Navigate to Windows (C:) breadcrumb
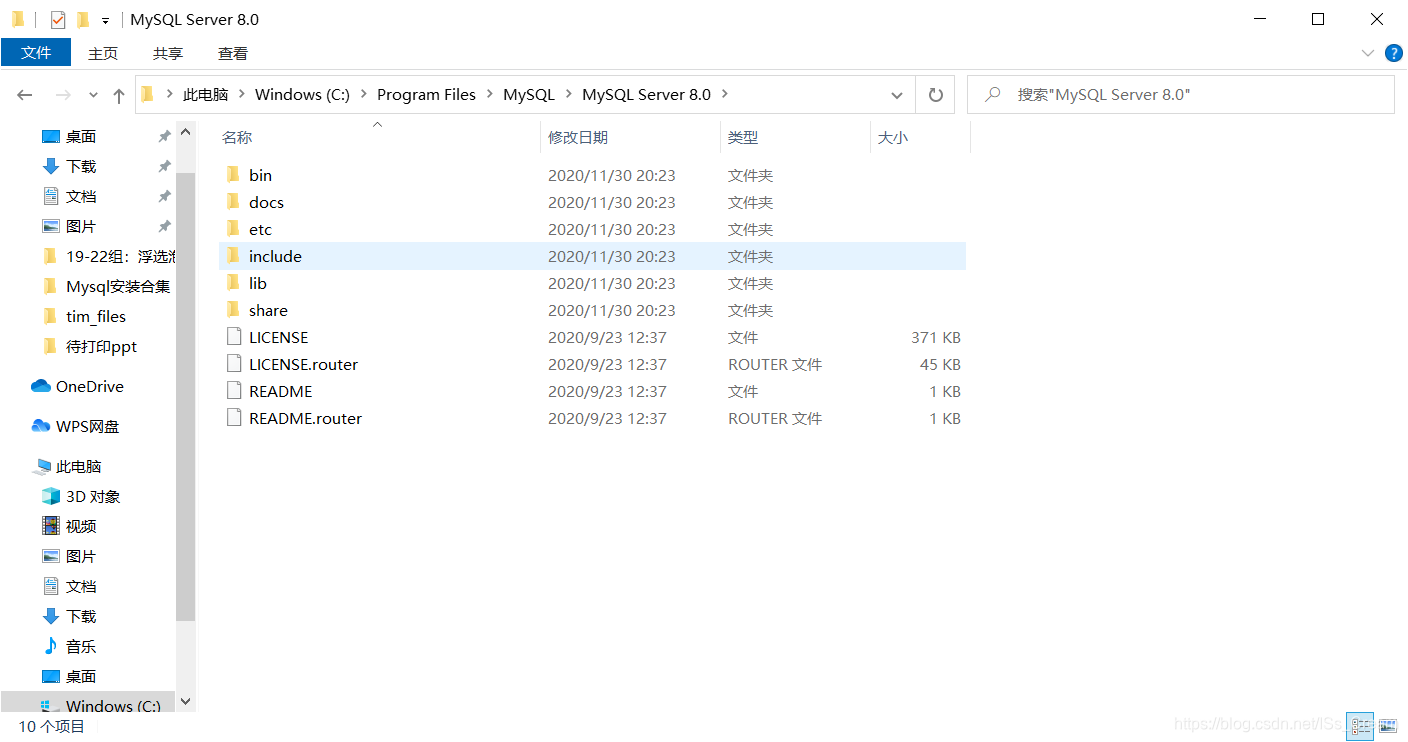The image size is (1408, 742). (303, 95)
